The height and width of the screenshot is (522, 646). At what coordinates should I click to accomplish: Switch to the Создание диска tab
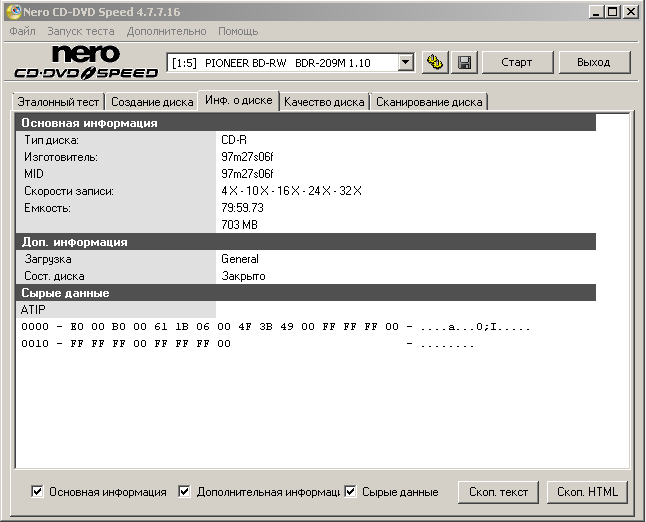[x=152, y=102]
